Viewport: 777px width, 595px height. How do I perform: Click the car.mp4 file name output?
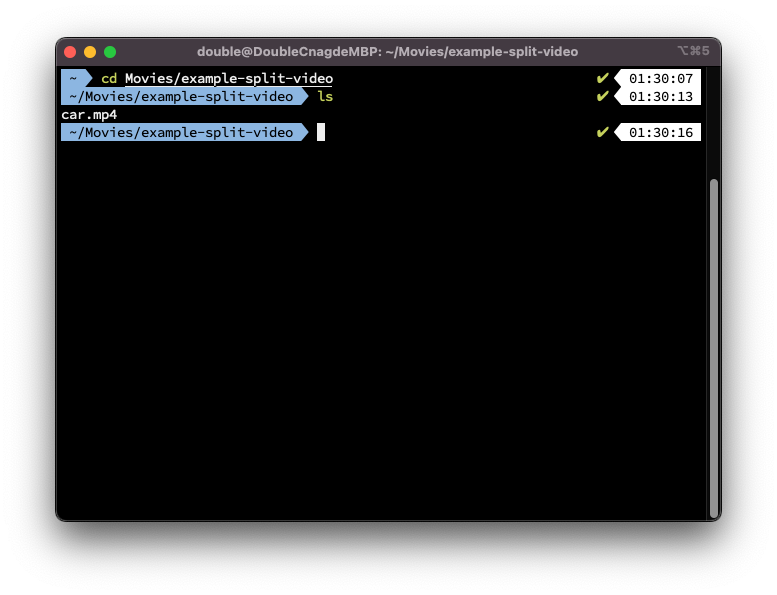point(89,115)
